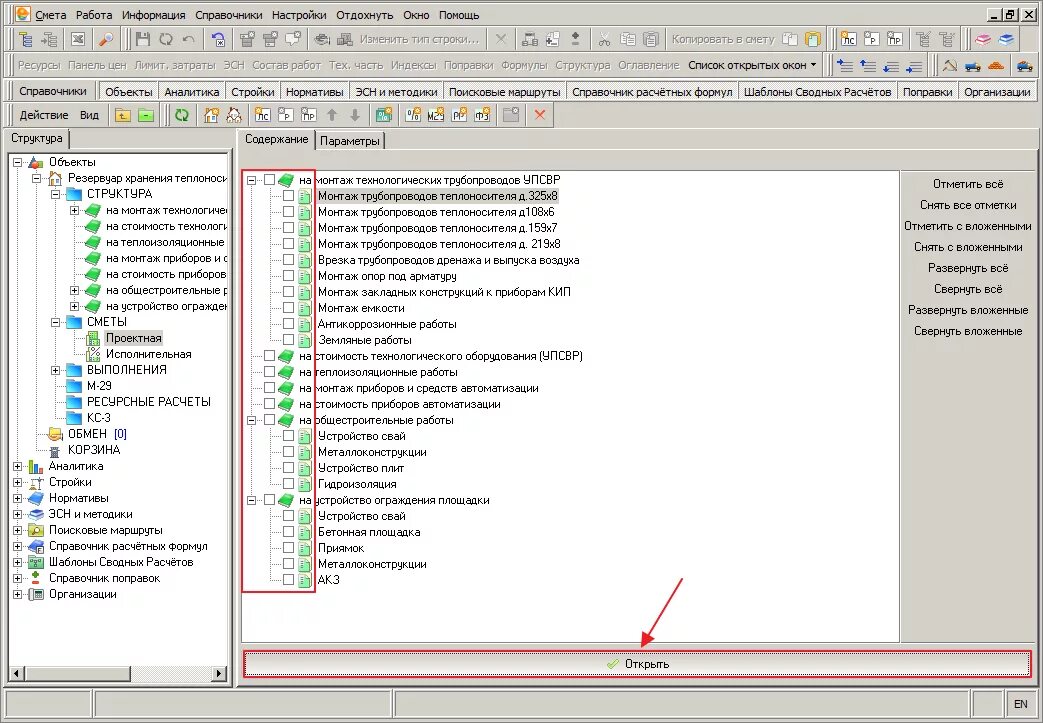Viewport: 1043px width, 723px height.
Task: Collapse the на общестроительные работы node
Action: point(251,420)
